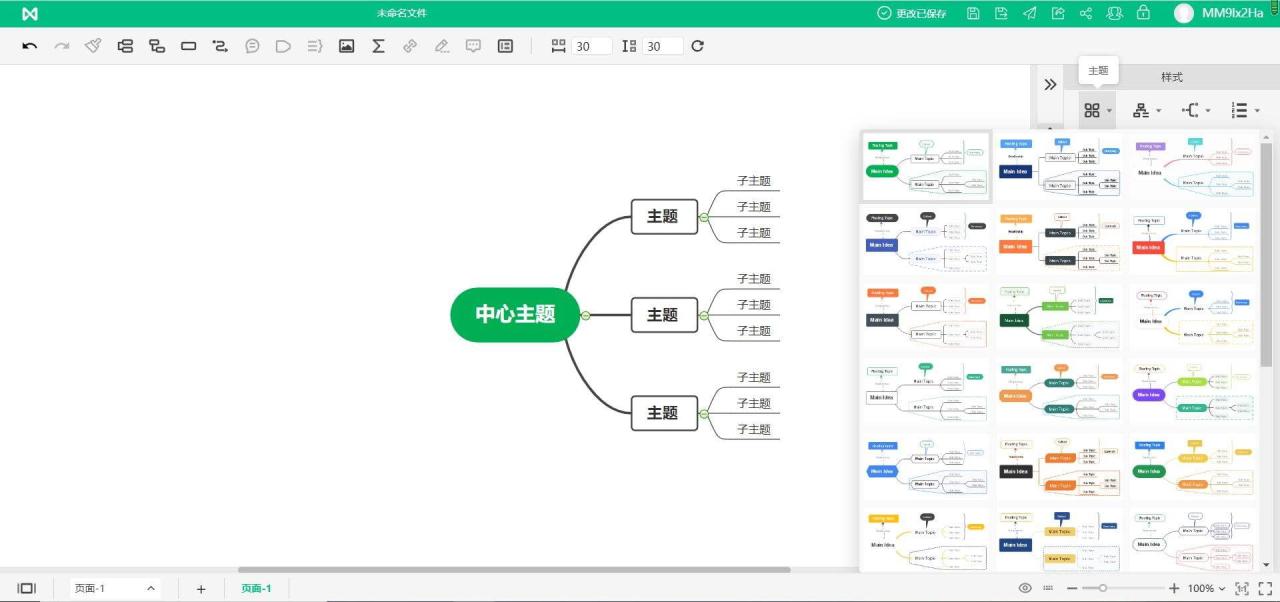Add a new page with plus
1280x602 pixels.
201,589
